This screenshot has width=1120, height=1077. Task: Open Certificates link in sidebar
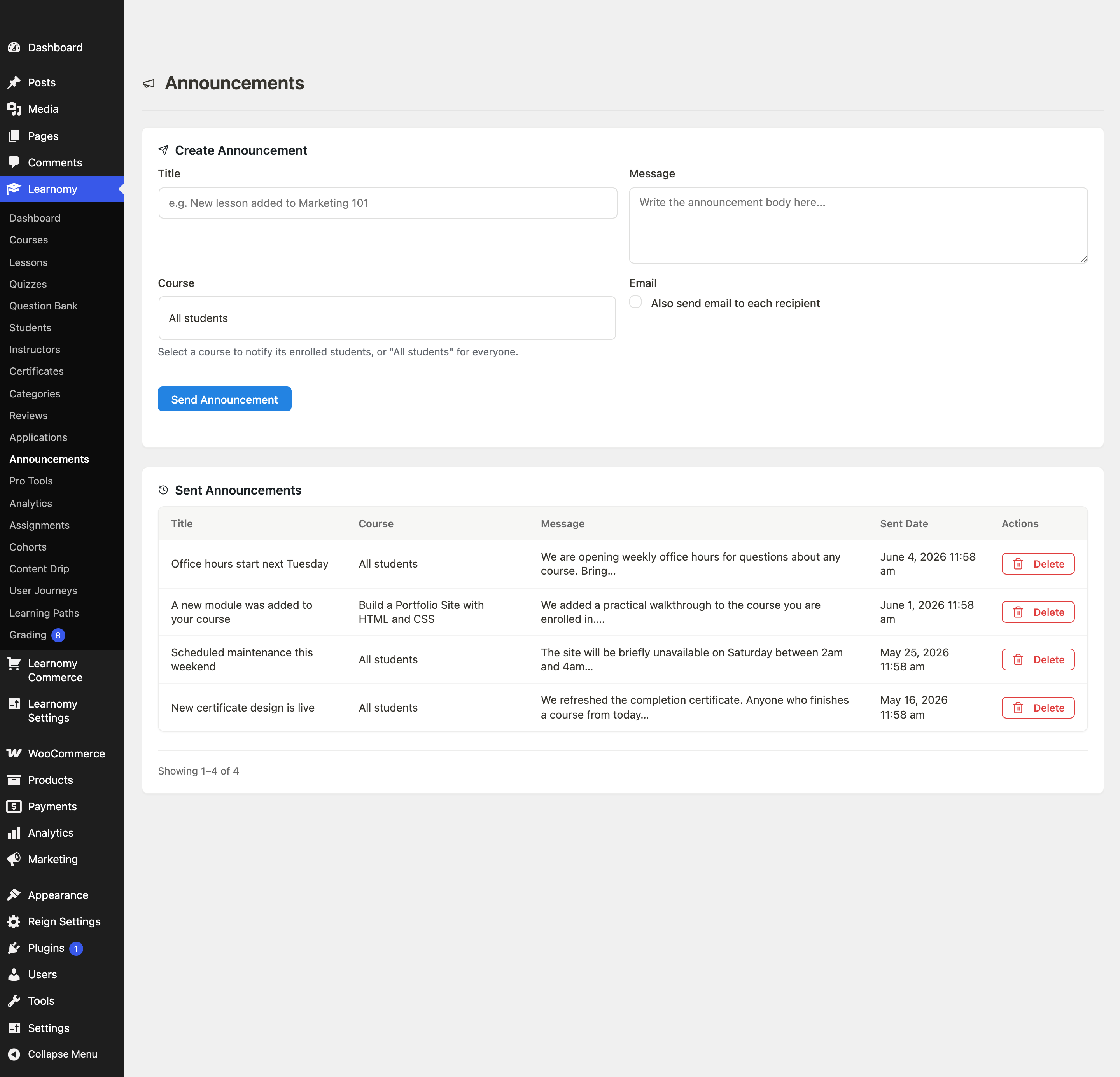coord(37,371)
